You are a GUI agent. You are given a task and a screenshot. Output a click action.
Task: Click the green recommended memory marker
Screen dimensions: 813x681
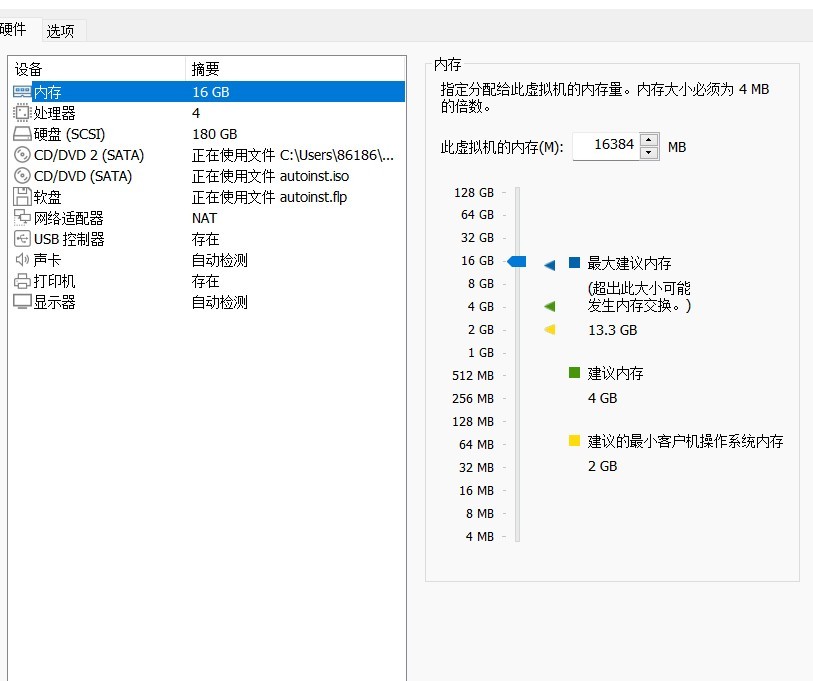pyautogui.click(x=549, y=307)
